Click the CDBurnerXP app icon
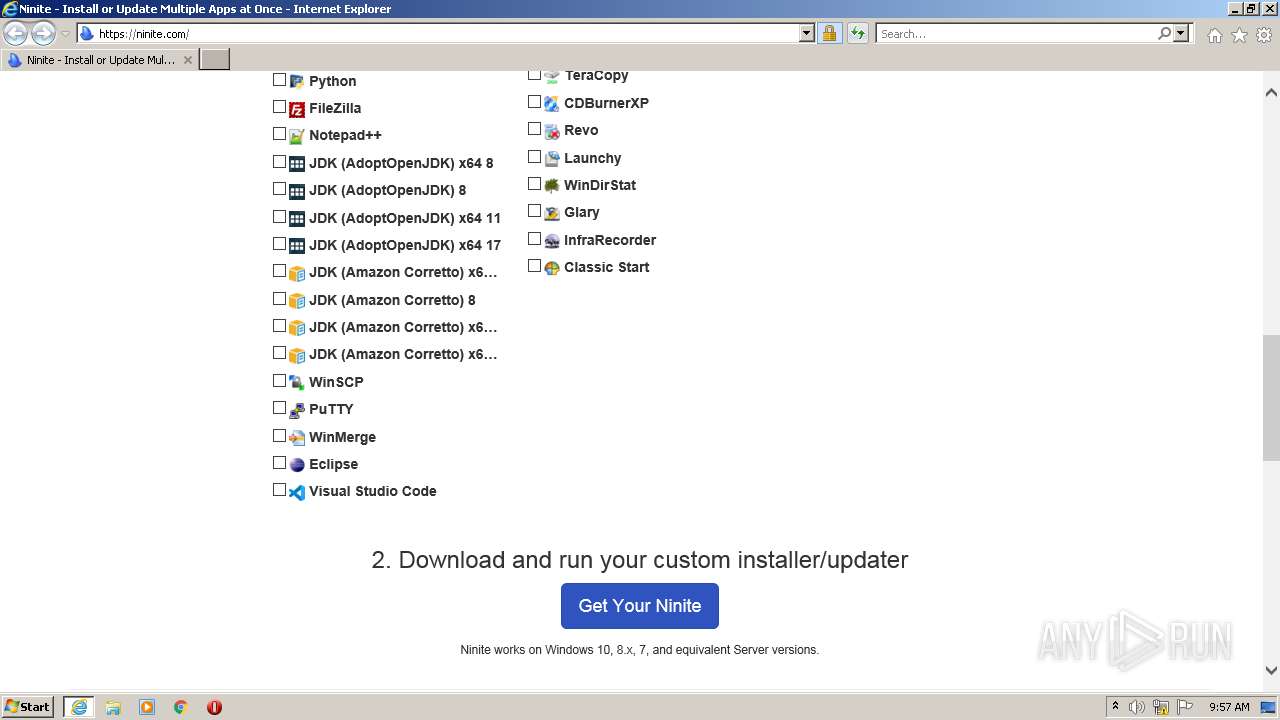 point(551,104)
